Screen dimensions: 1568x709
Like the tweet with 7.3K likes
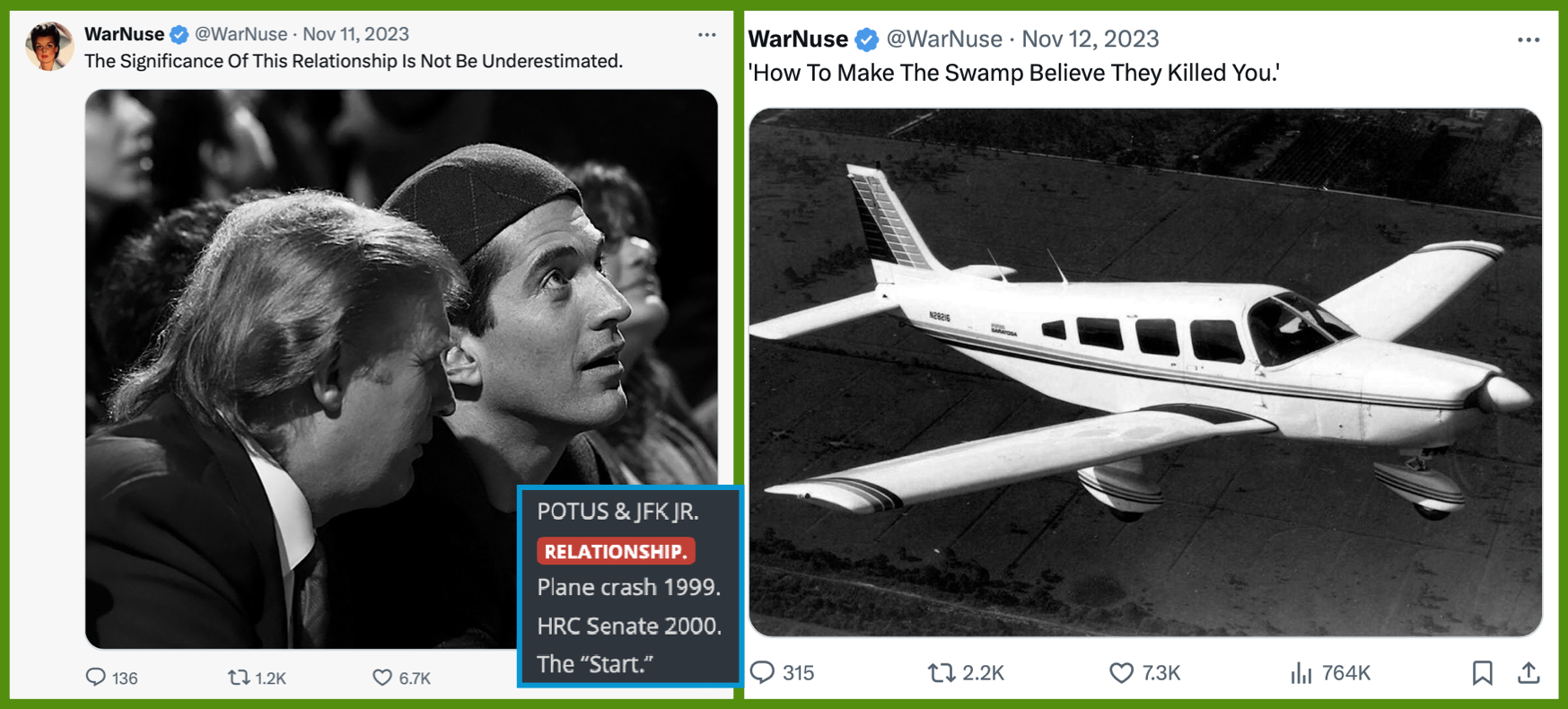1121,672
